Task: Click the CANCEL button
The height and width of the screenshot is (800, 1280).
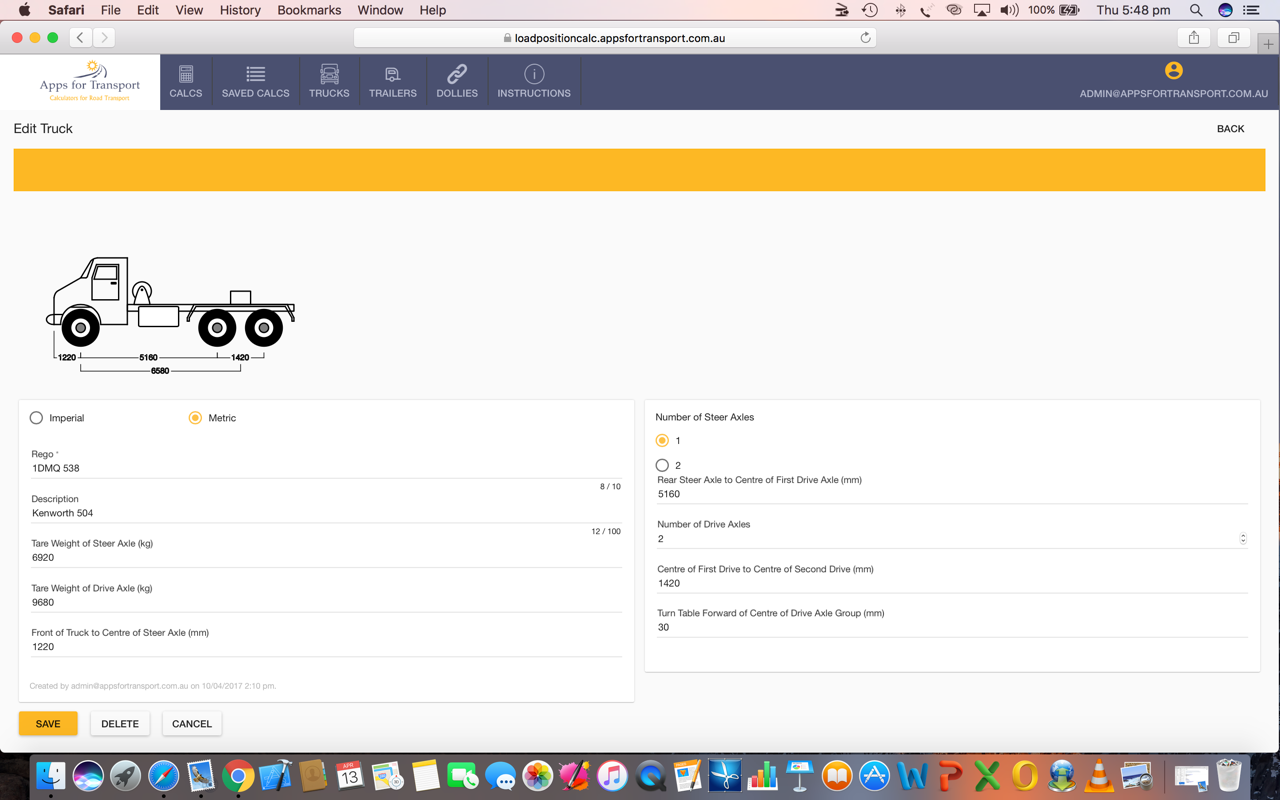Action: click(192, 724)
